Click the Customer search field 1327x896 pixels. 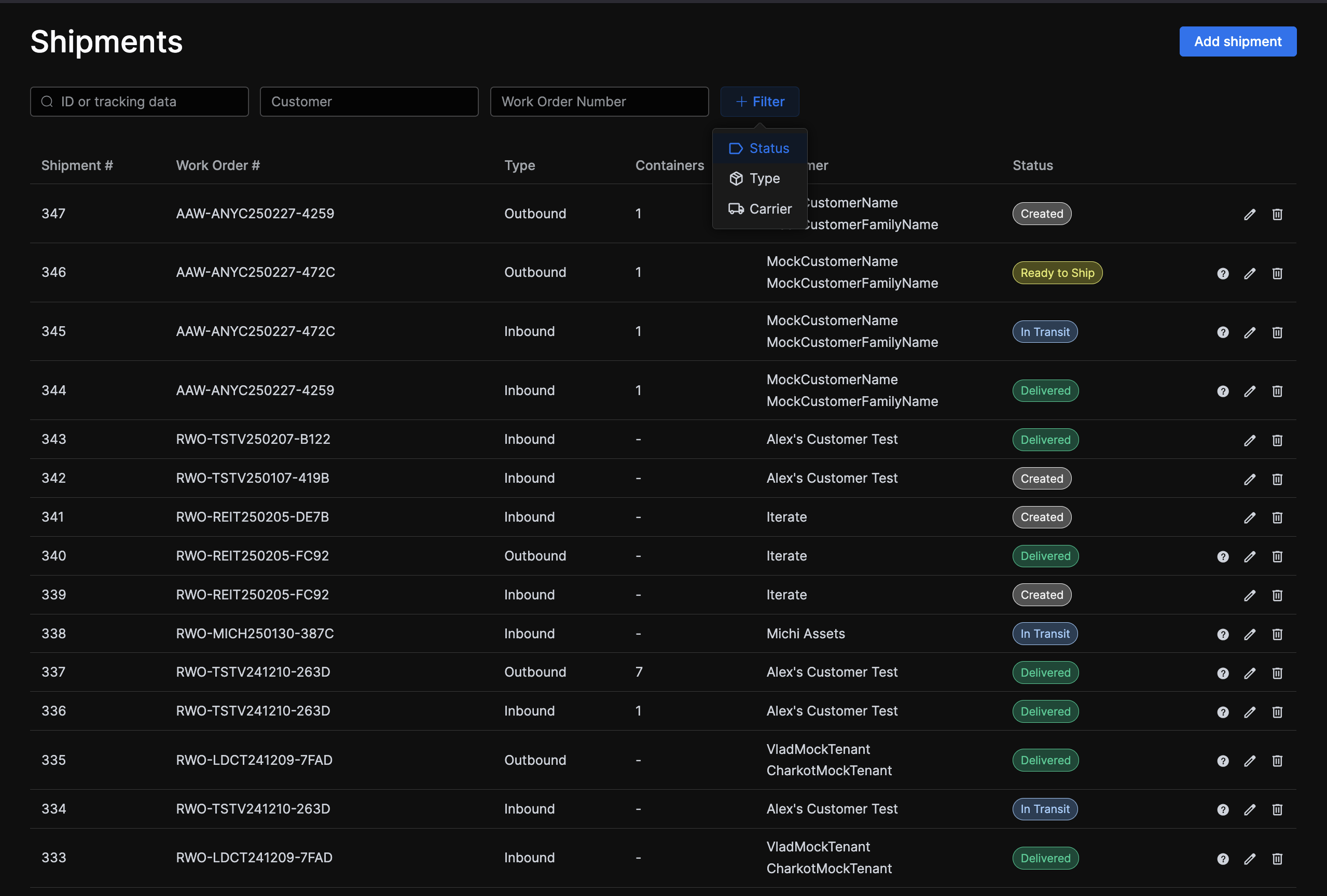click(369, 102)
